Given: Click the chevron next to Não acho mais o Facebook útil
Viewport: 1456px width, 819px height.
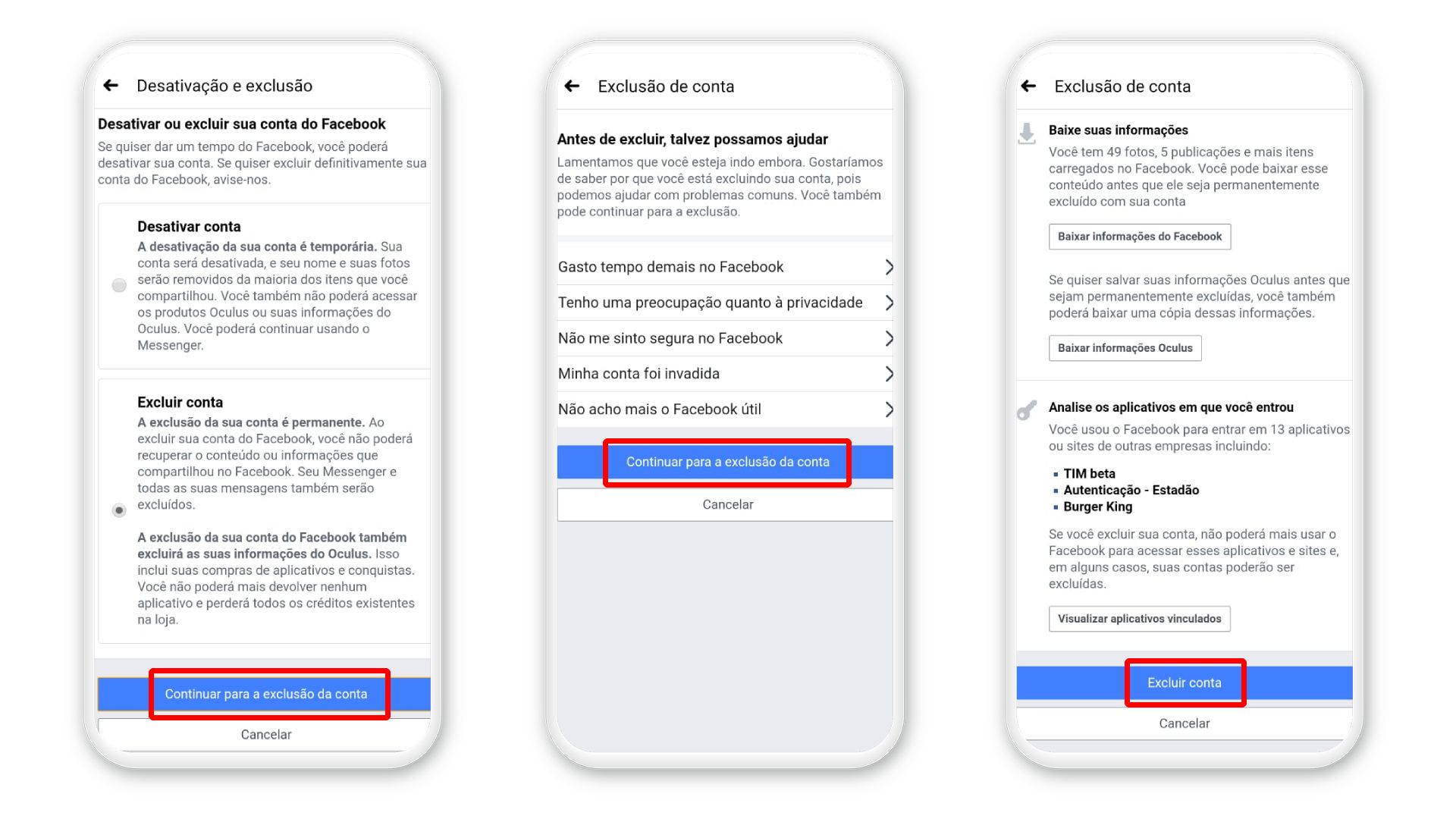Looking at the screenshot, I should tap(888, 410).
